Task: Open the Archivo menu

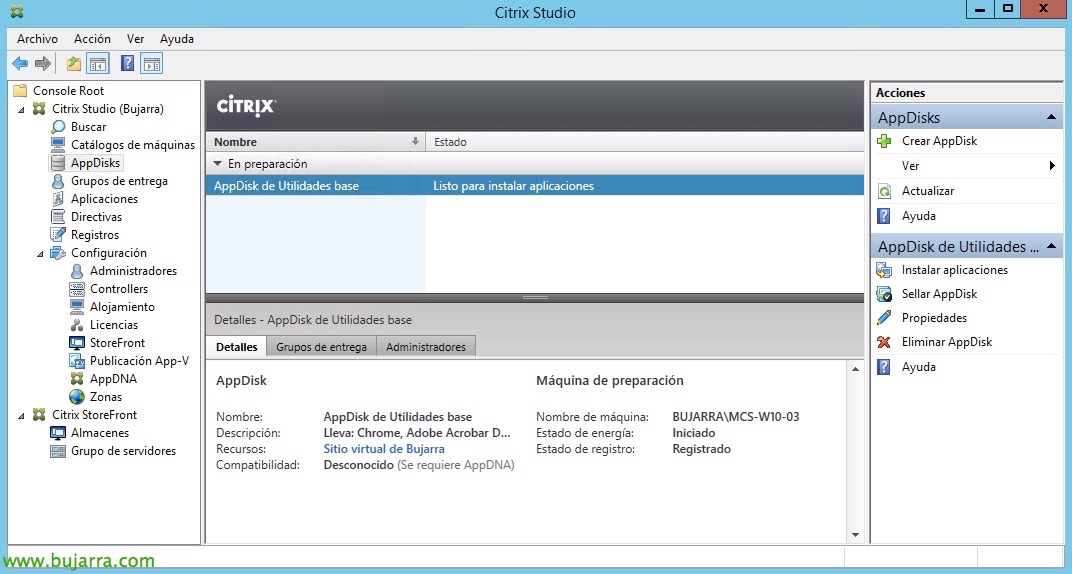Action: point(37,39)
